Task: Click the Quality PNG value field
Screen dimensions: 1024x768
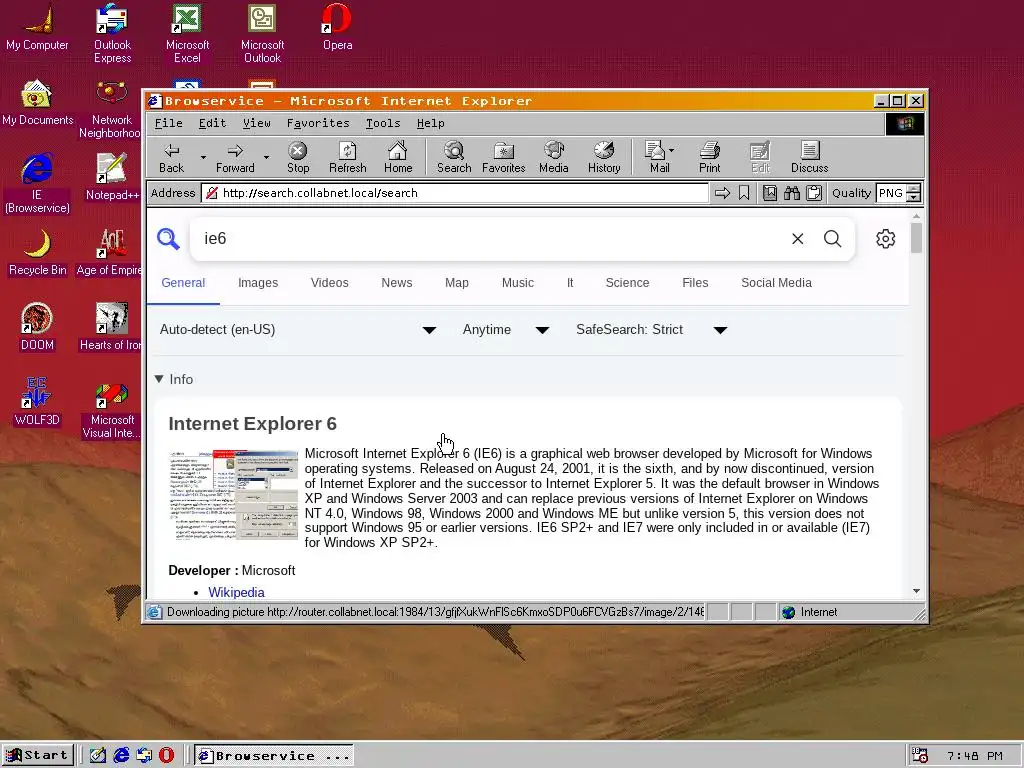Action: coord(891,193)
